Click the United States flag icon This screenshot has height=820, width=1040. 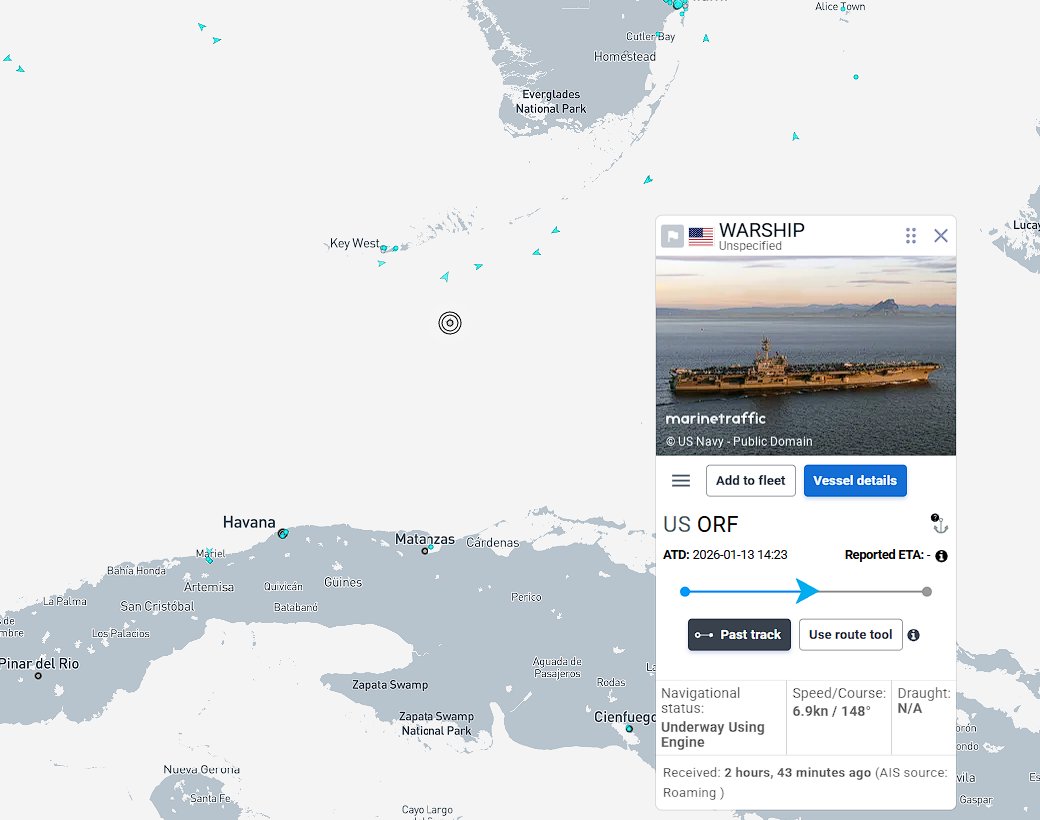[x=701, y=236]
